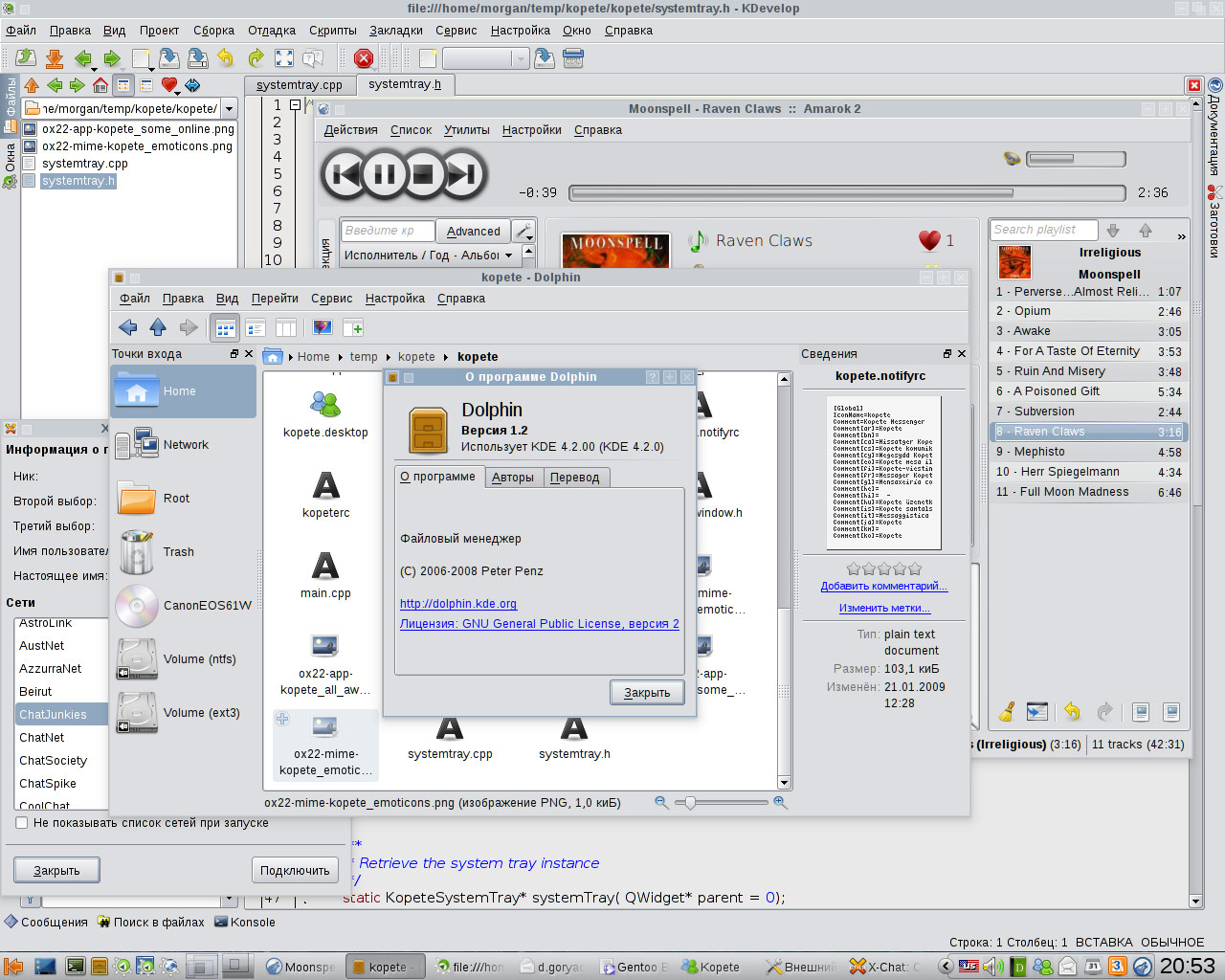Stop playback in Amarok
Image resolution: width=1225 pixels, height=980 pixels.
(x=423, y=174)
